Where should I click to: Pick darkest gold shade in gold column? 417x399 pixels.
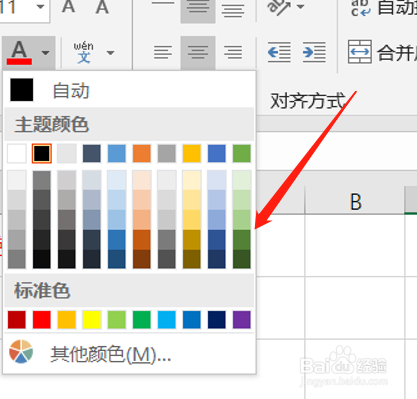click(x=192, y=259)
